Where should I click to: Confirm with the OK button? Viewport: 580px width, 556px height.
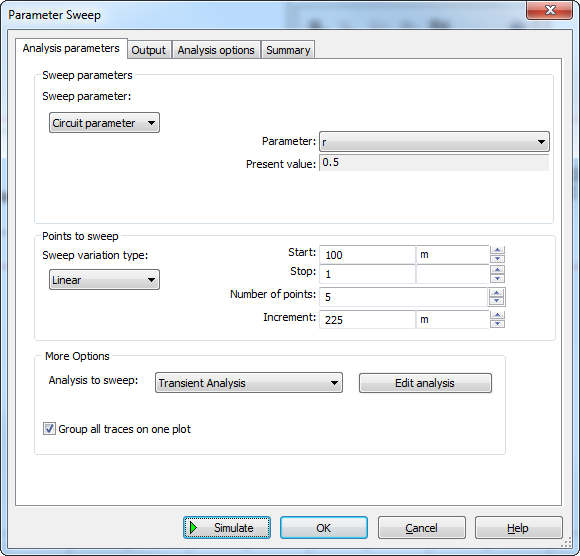coord(324,528)
